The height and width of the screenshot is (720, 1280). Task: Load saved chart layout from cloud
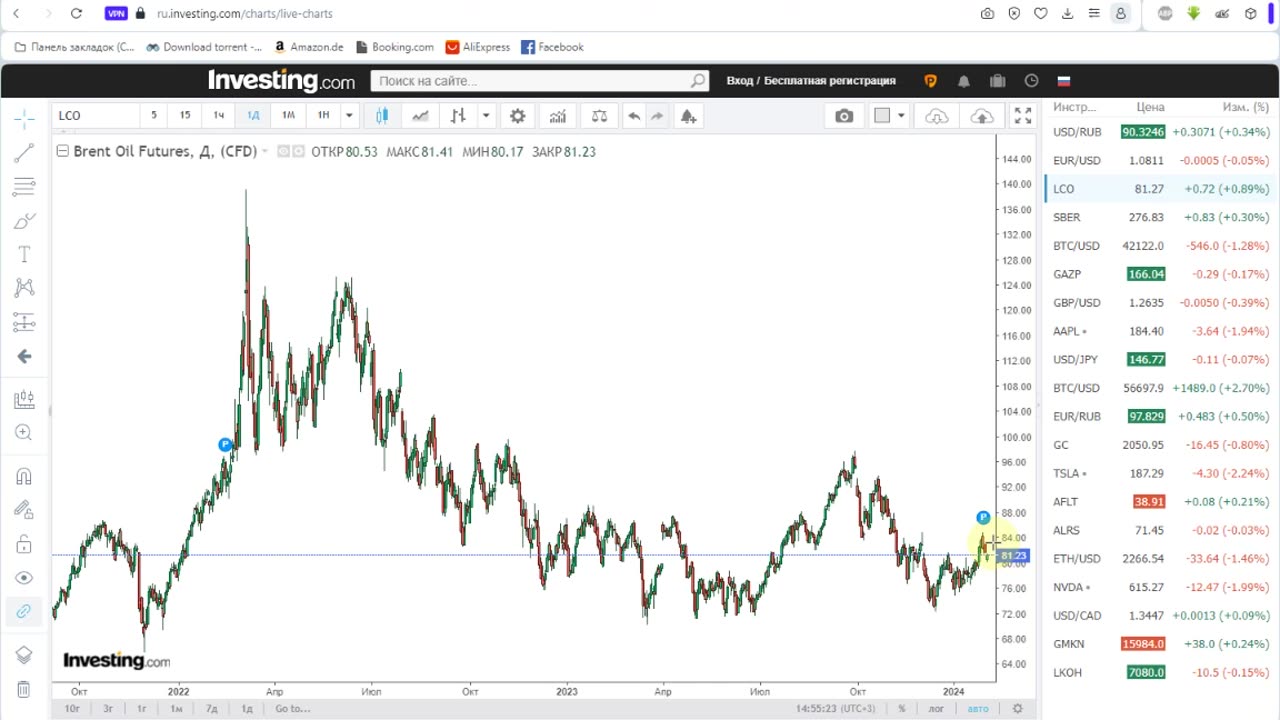(937, 116)
